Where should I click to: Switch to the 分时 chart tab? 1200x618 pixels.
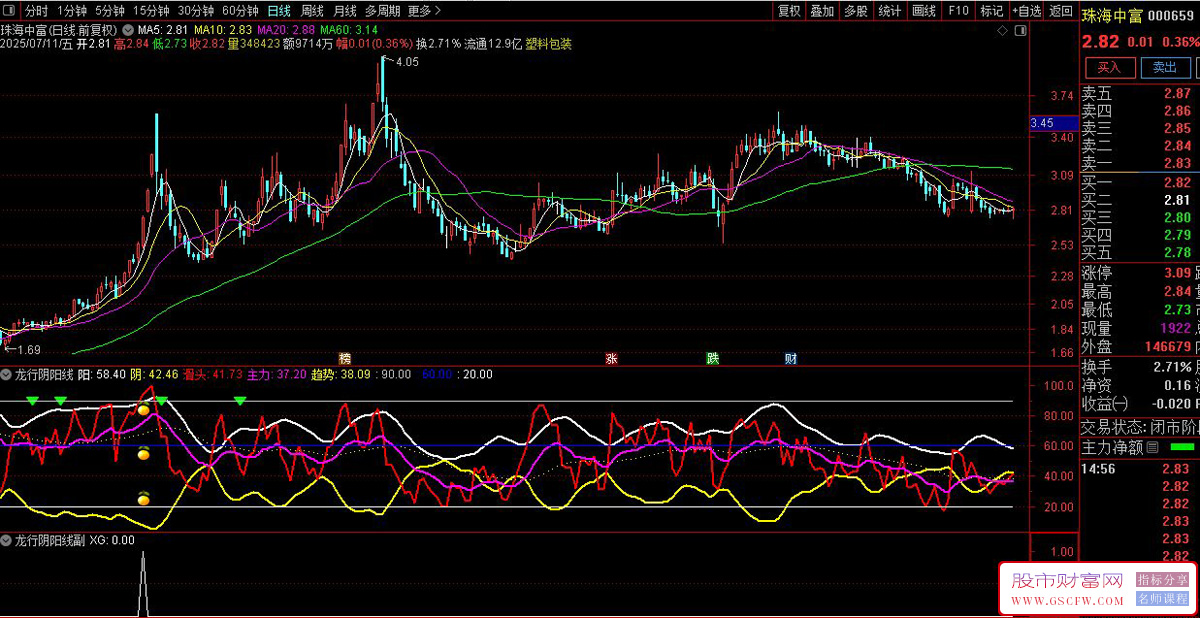click(x=36, y=11)
